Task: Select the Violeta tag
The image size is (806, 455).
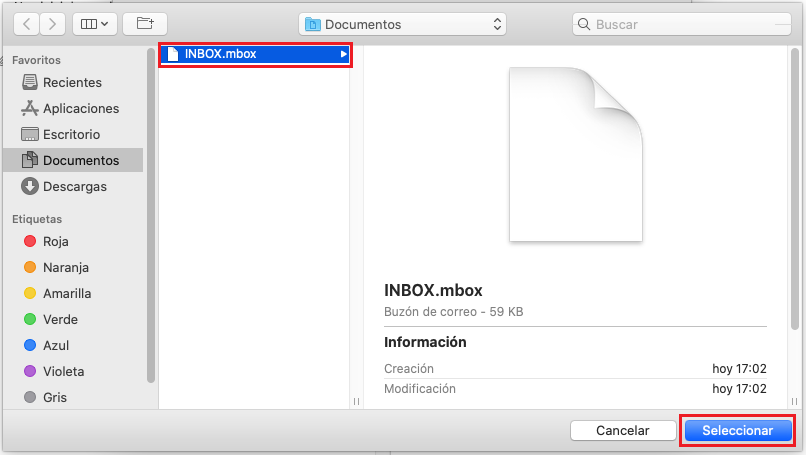Action: coord(63,371)
